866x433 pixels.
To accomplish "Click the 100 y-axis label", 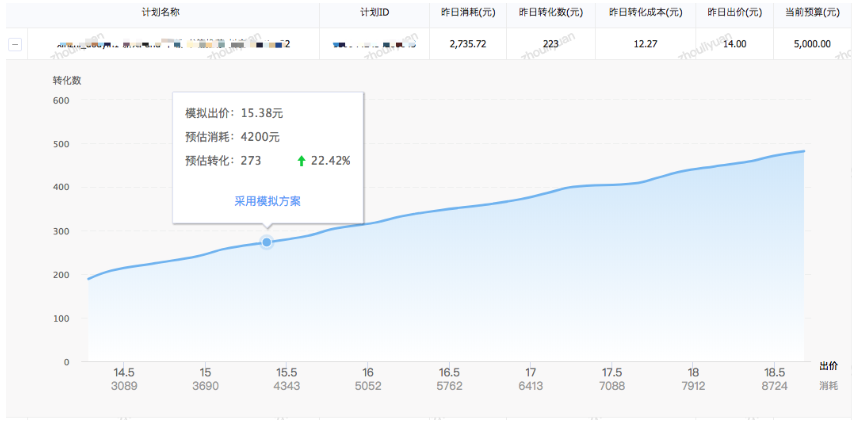I will [61, 318].
